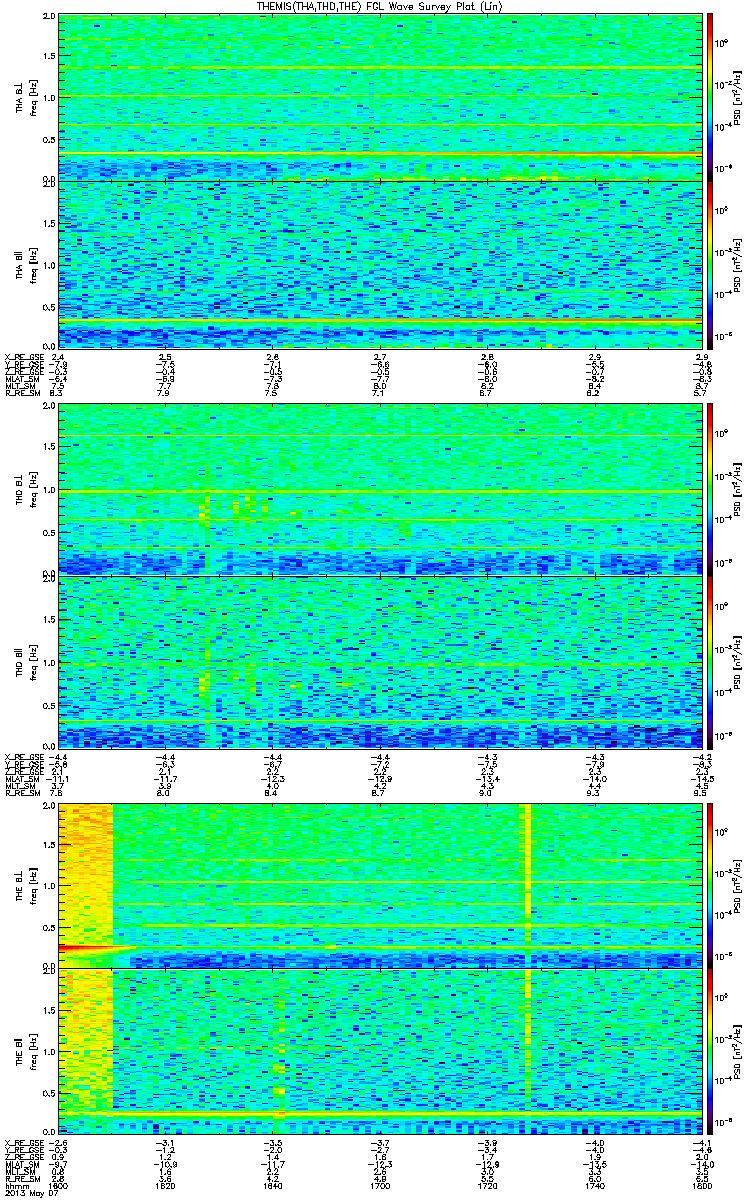Click the 'THA B∥ freq [Hz]' vertical axis label
This screenshot has width=750, height=1200.
click(26, 264)
